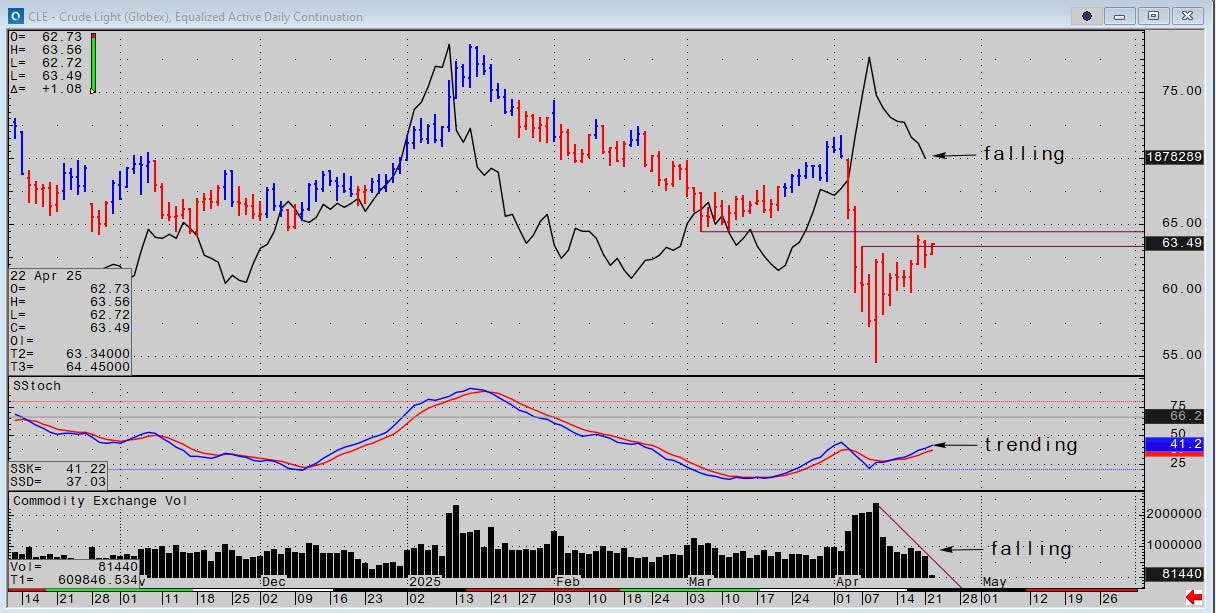Click the 22 Apr 25 date in data box

click(44, 275)
